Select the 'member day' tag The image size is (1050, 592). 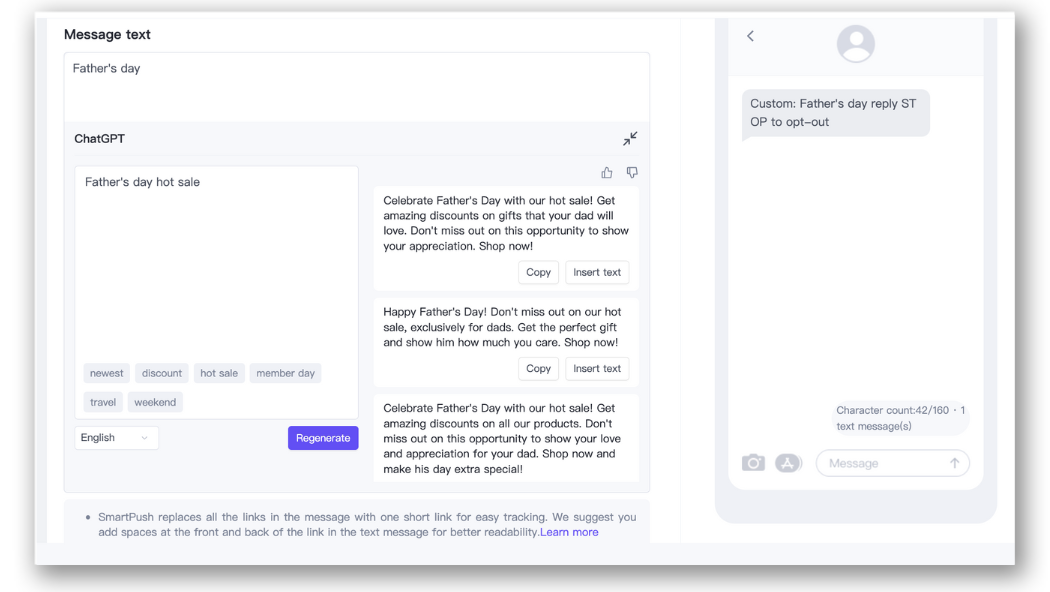click(x=285, y=372)
